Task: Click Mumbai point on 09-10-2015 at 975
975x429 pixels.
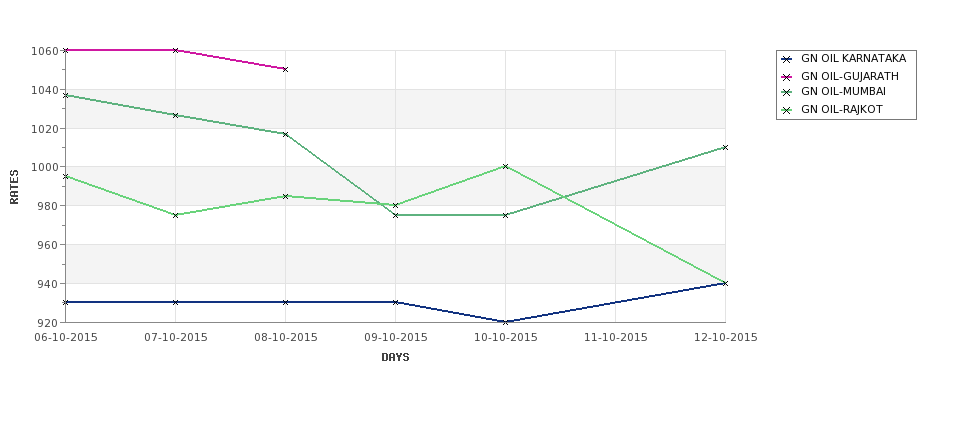Action: pos(395,215)
